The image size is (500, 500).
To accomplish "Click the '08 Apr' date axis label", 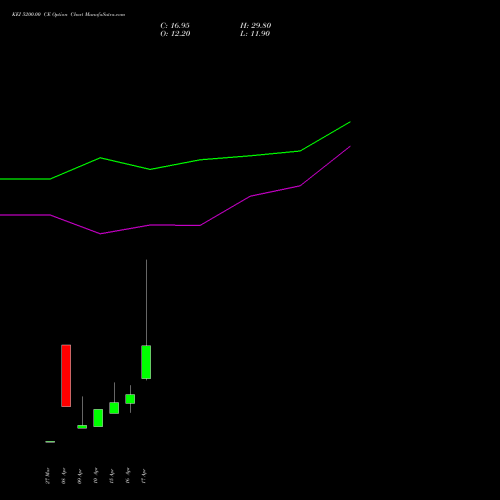I will [x=64, y=476].
